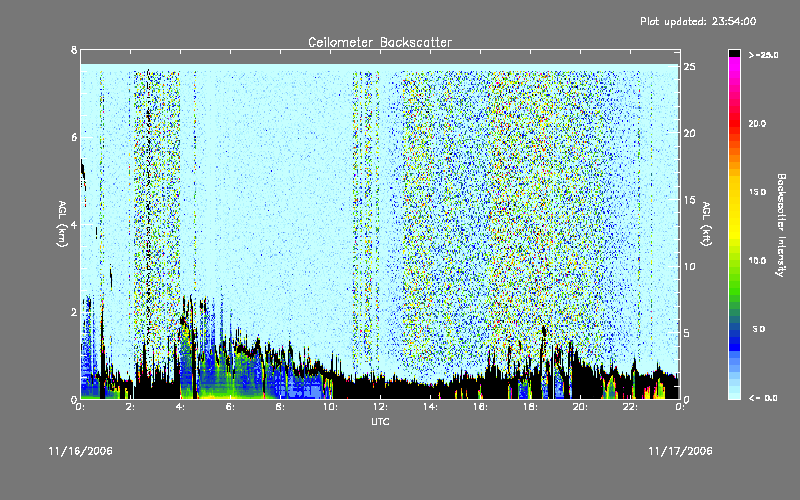This screenshot has height=500, width=800.
Task: Click the 'Plot updated: 23:54:00' timestamp
Action: [698, 21]
